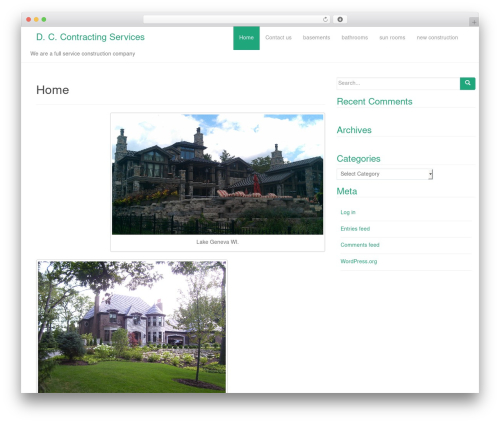Open the Home menu item
The width and height of the screenshot is (500, 423).
click(246, 38)
